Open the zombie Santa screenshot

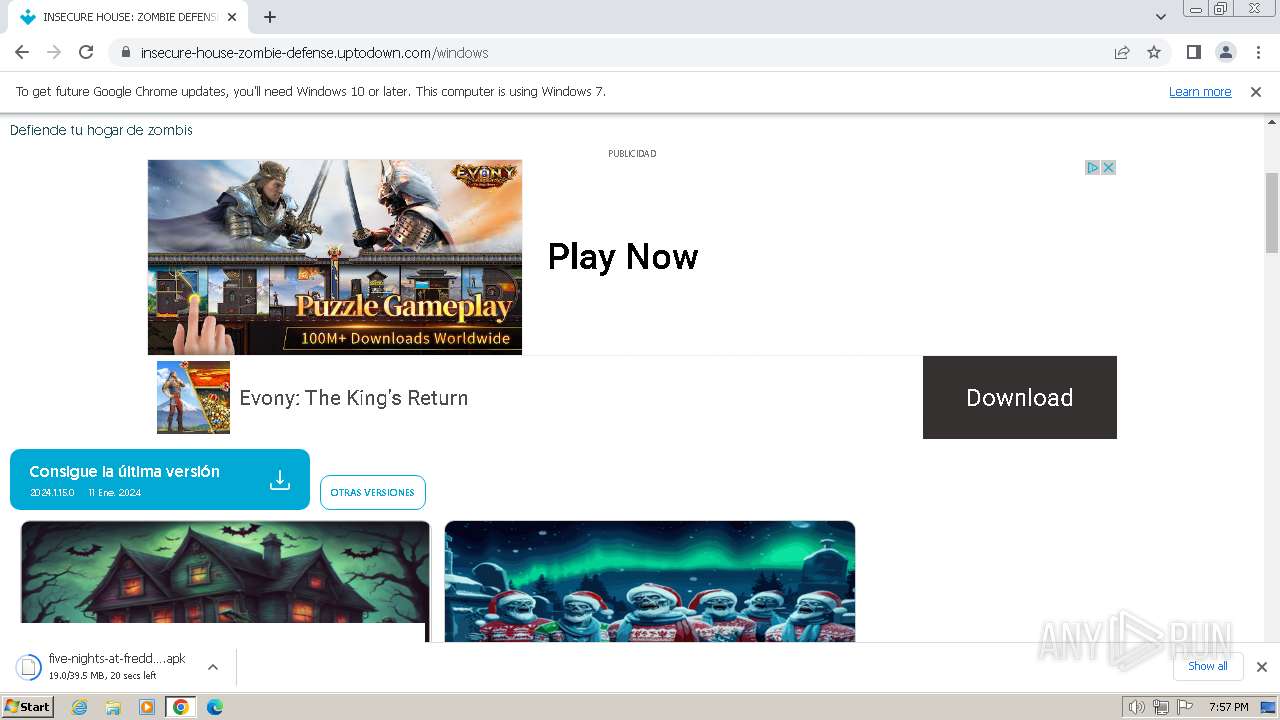tap(650, 581)
